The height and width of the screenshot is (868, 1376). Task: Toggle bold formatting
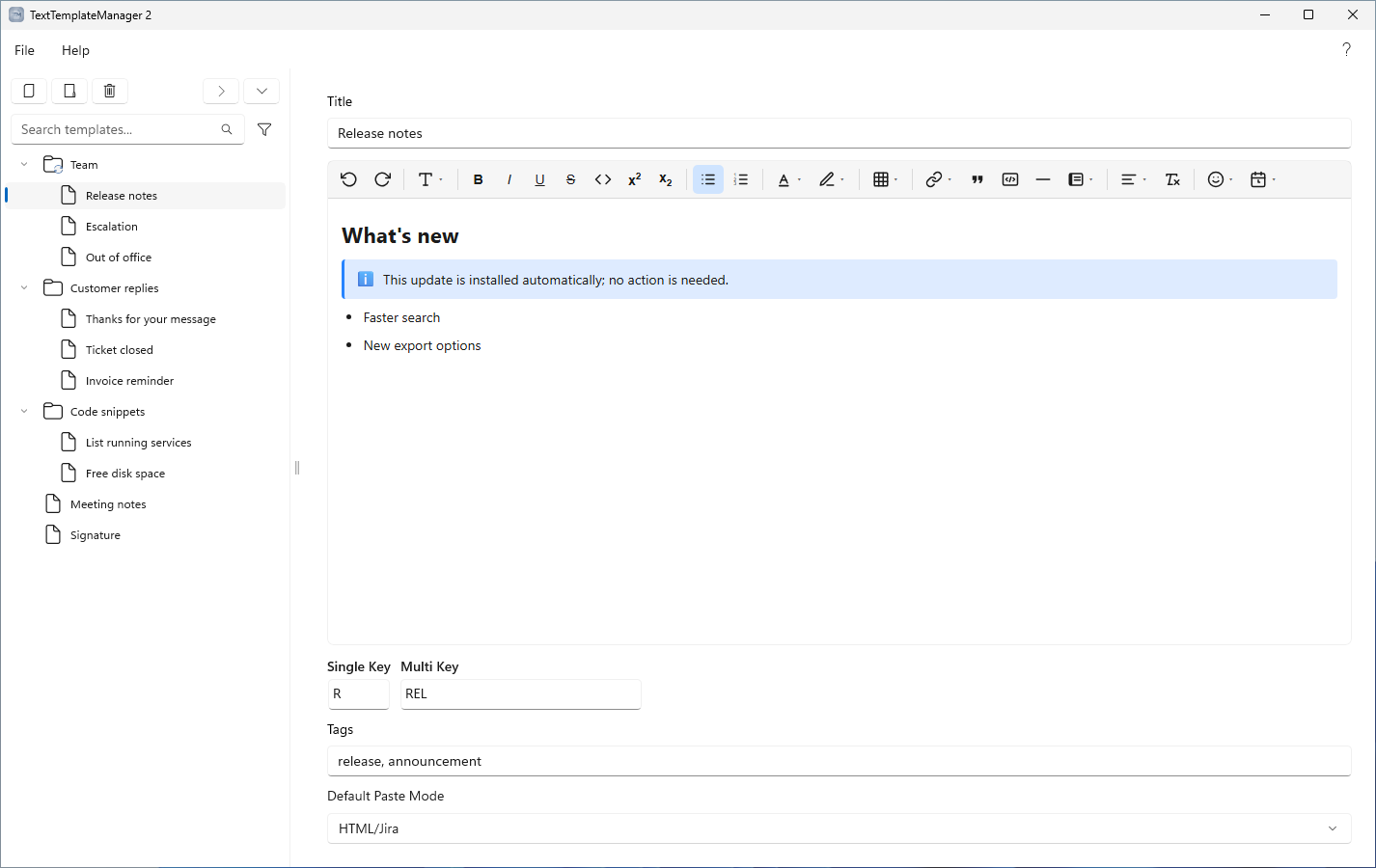tap(479, 179)
